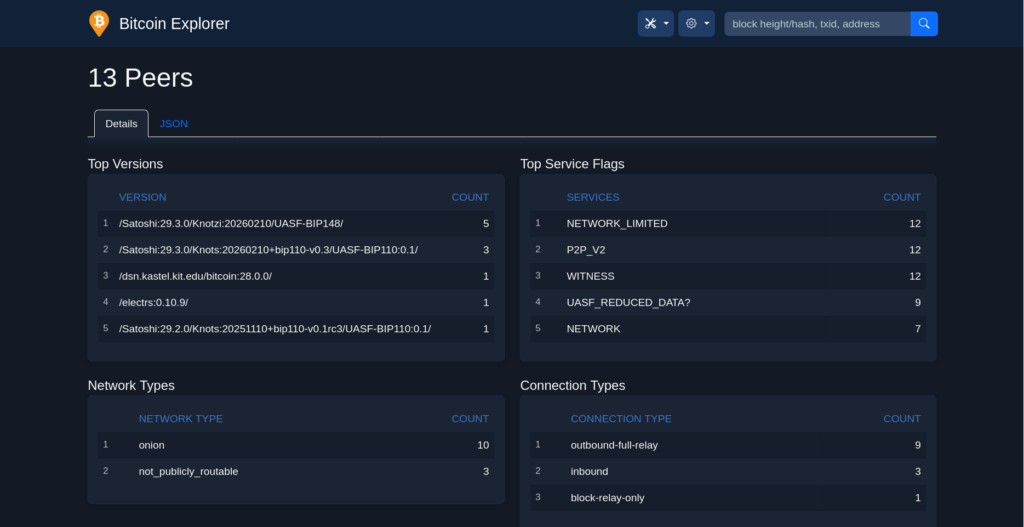Select the dsn.kastel.kit.edu version entry
Image resolution: width=1024 pixels, height=527 pixels.
point(195,276)
